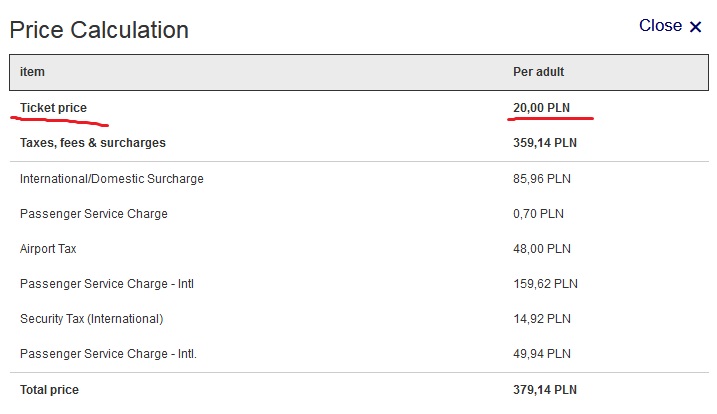The width and height of the screenshot is (717, 414).
Task: Click the 'item' column header
Action: (32, 72)
